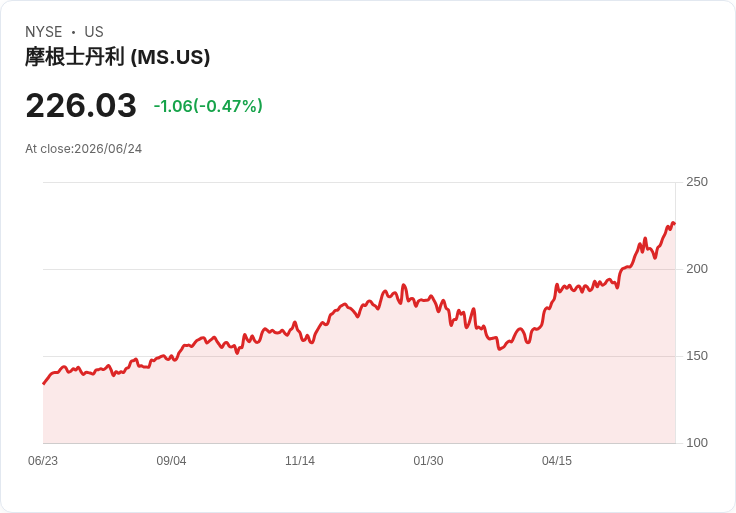Click the latest endpoint of the red price line
Viewport: 736px width, 513px height.
674,223
